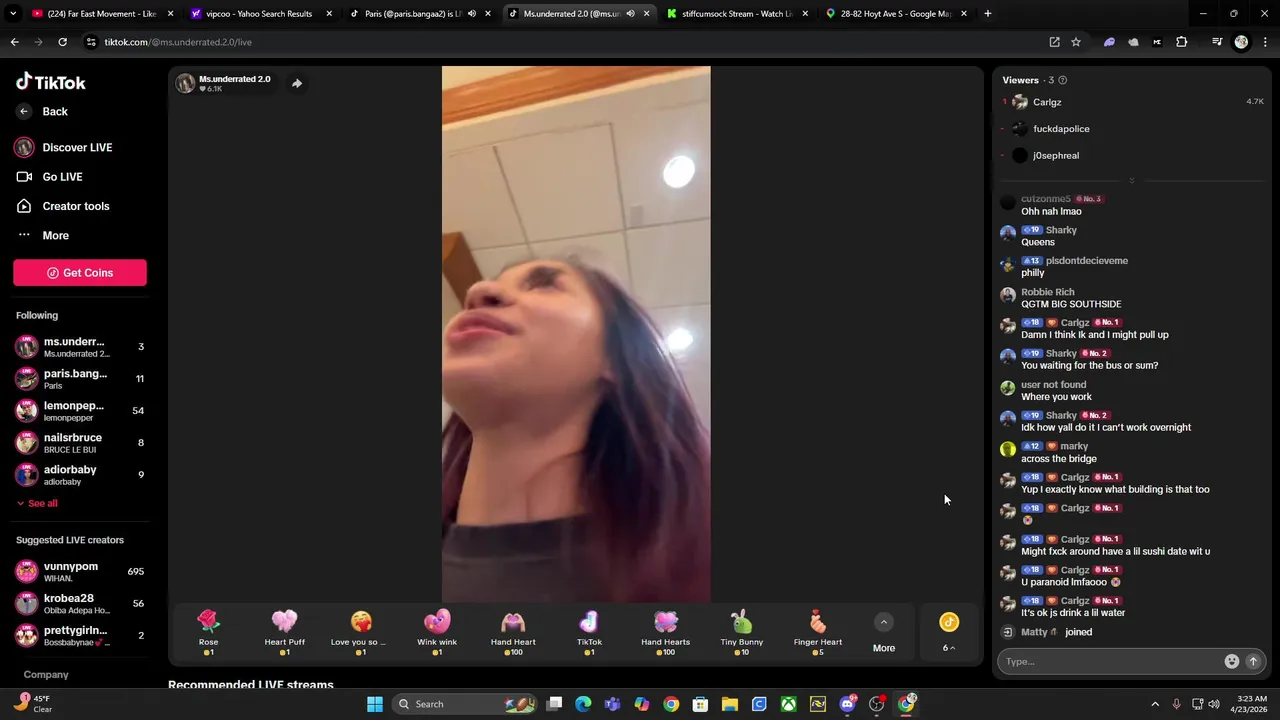Switch to the vipcoo Yahoo Search tab
This screenshot has width=1280, height=720.
259,14
